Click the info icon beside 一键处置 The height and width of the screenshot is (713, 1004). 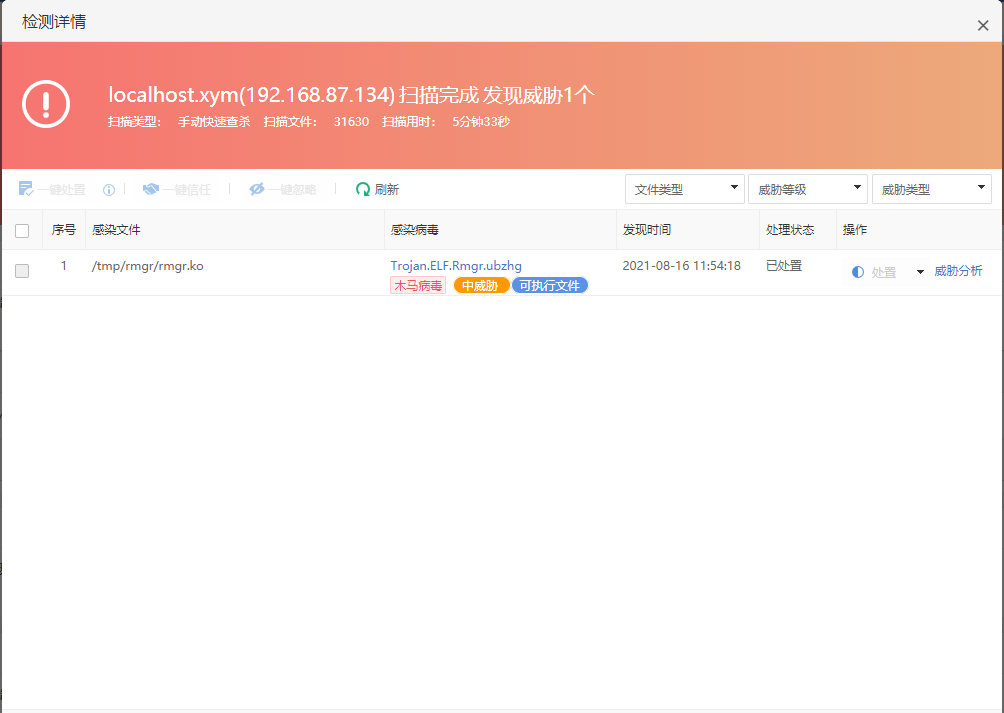click(x=109, y=189)
